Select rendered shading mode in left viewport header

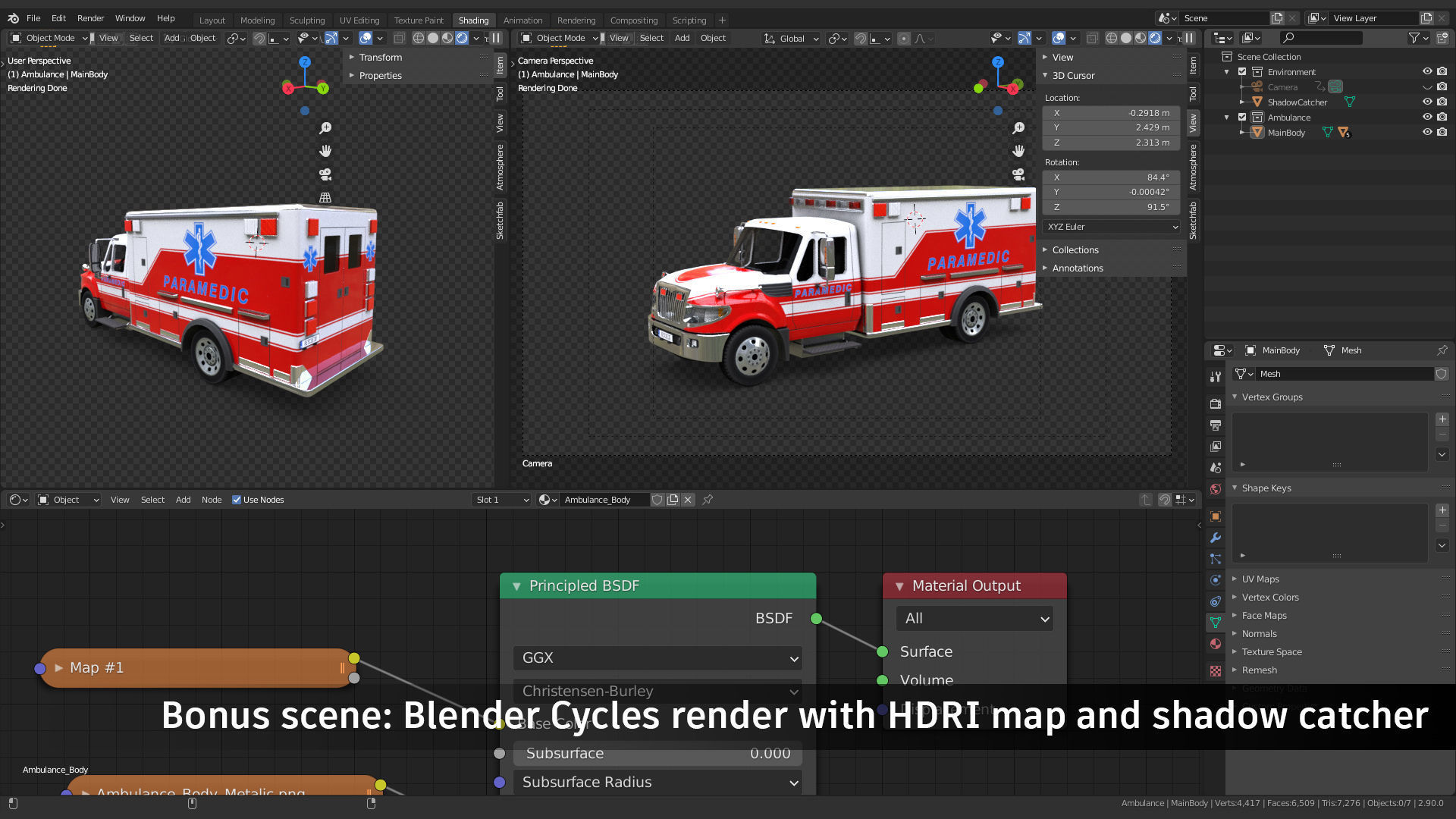click(462, 38)
